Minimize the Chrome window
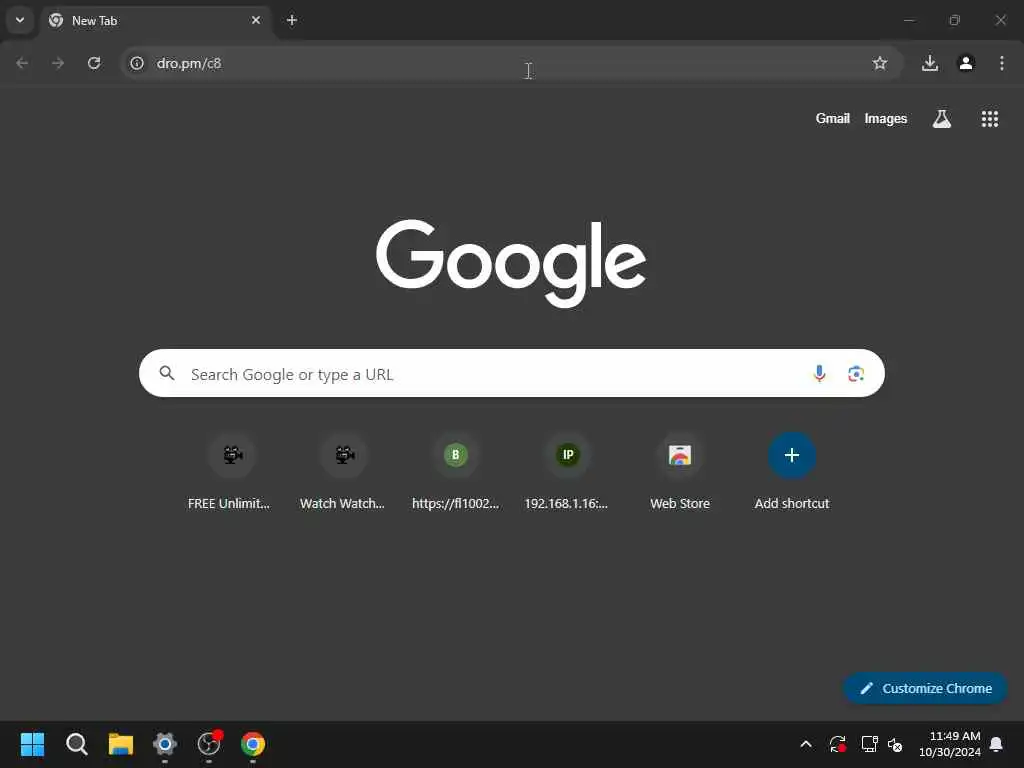The height and width of the screenshot is (768, 1024). [909, 20]
